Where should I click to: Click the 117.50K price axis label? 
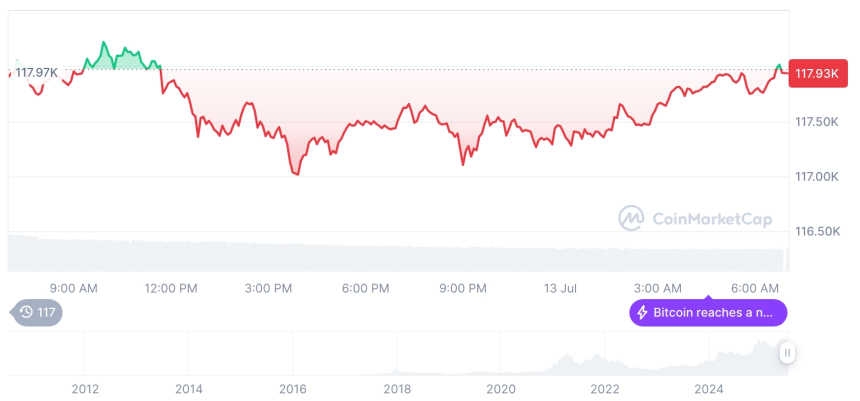point(818,122)
